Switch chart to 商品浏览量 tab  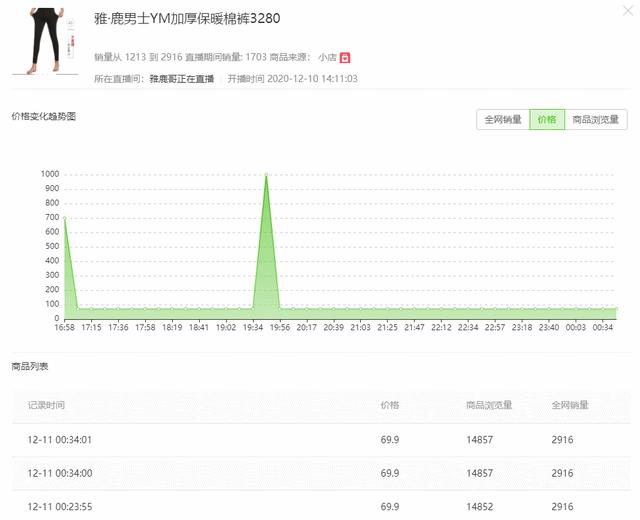[x=596, y=120]
